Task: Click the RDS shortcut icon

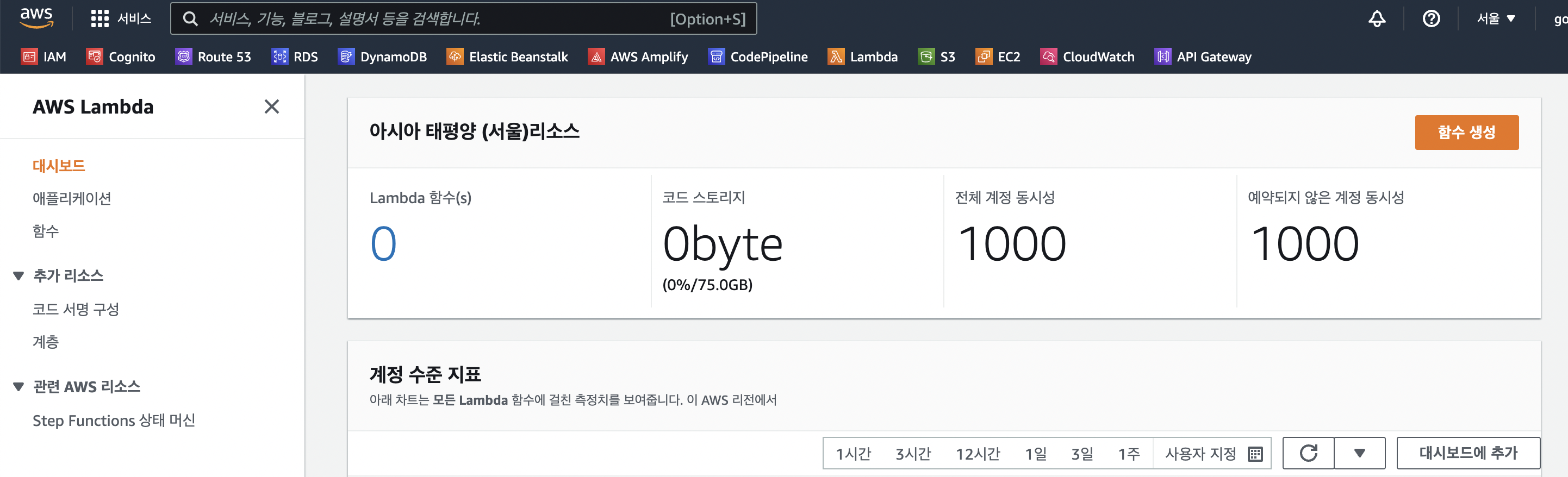Action: (x=279, y=57)
